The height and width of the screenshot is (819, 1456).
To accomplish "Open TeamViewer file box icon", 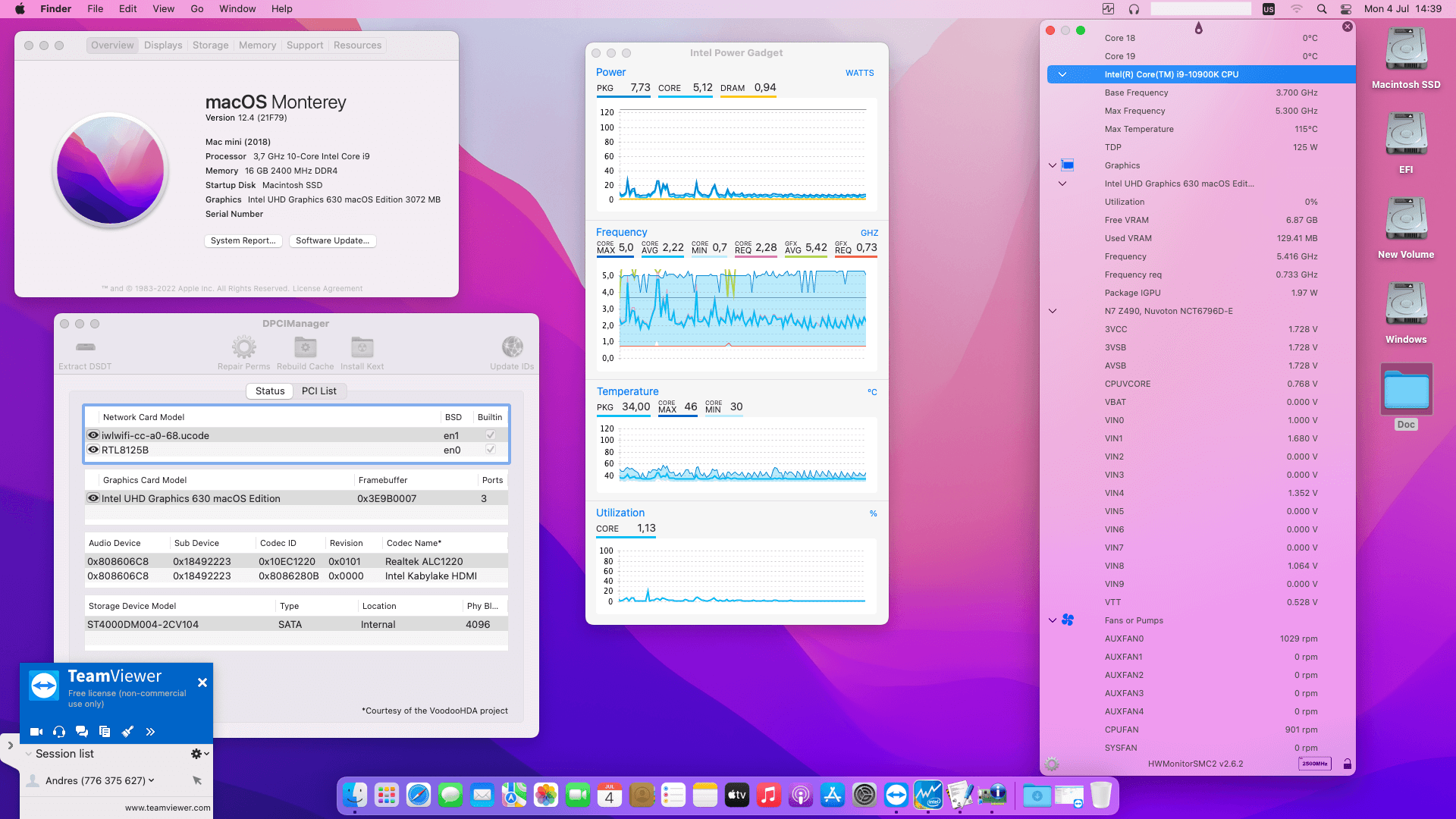I will click(105, 732).
